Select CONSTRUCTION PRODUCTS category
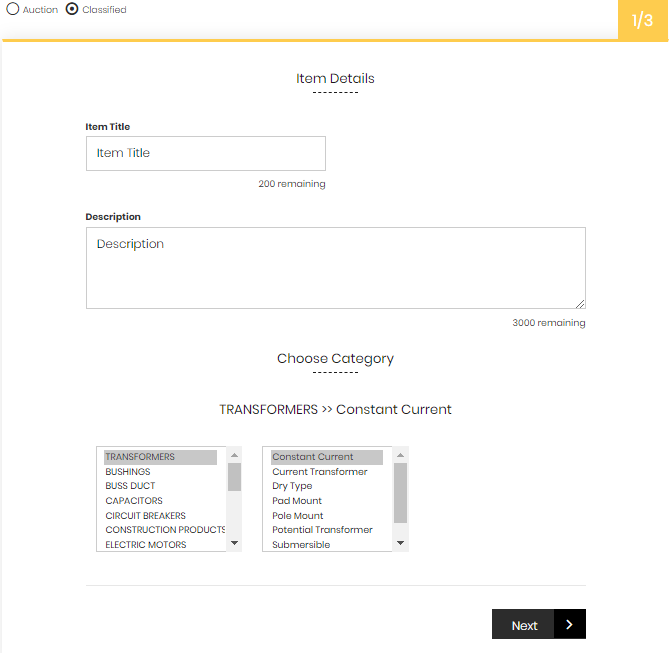This screenshot has height=653, width=669. click(x=165, y=530)
